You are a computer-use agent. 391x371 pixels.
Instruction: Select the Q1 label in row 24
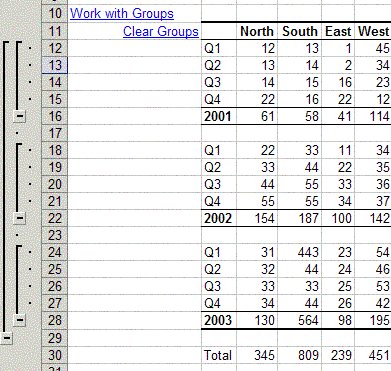pyautogui.click(x=219, y=252)
